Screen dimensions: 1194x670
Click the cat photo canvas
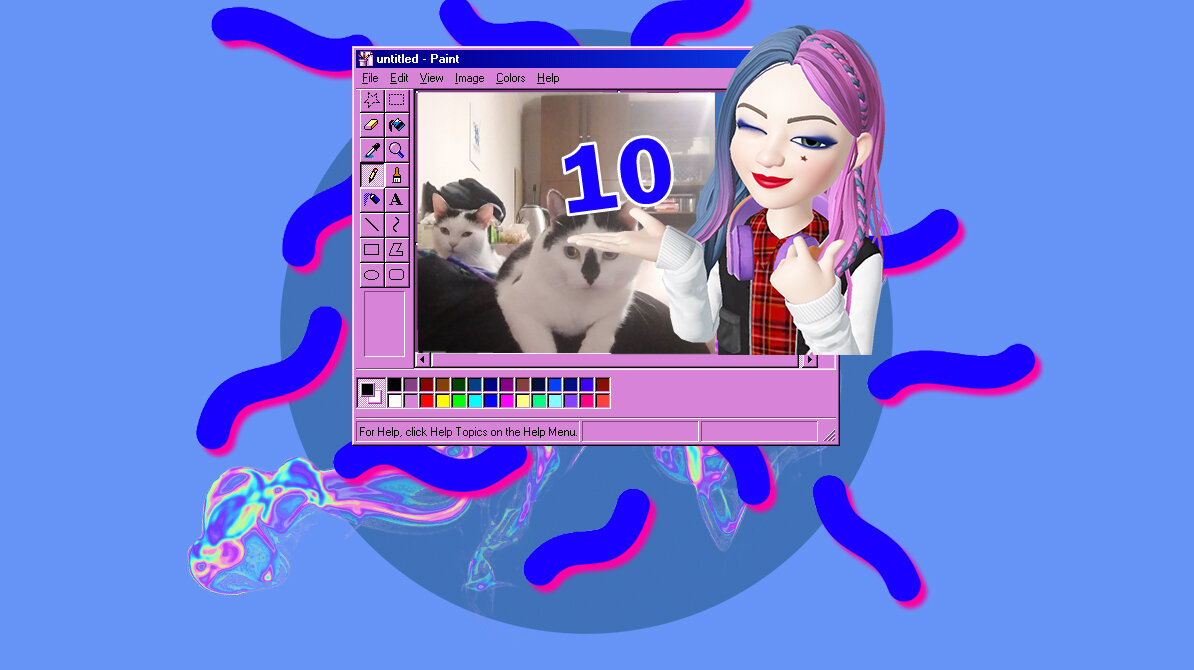(x=567, y=222)
